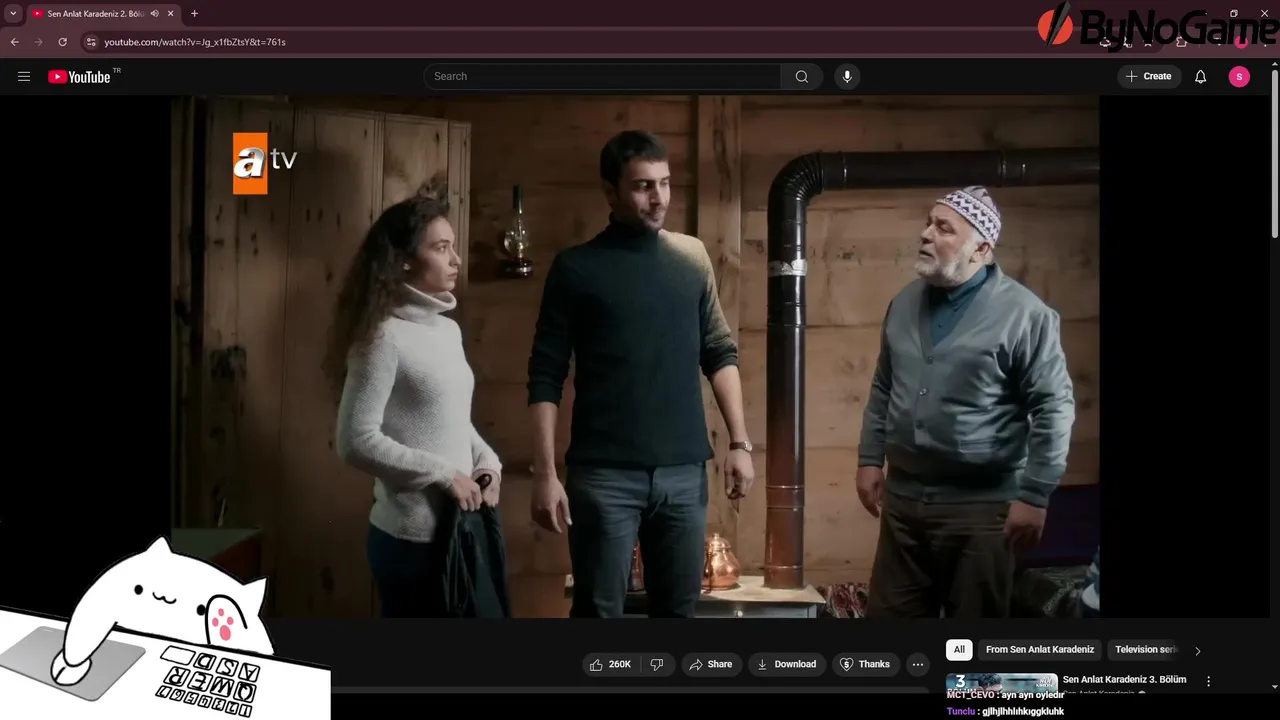Viewport: 1280px width, 720px height.
Task: Close the Sen Anlat Karadeniz 2. Bölüm tab
Action: tap(171, 13)
